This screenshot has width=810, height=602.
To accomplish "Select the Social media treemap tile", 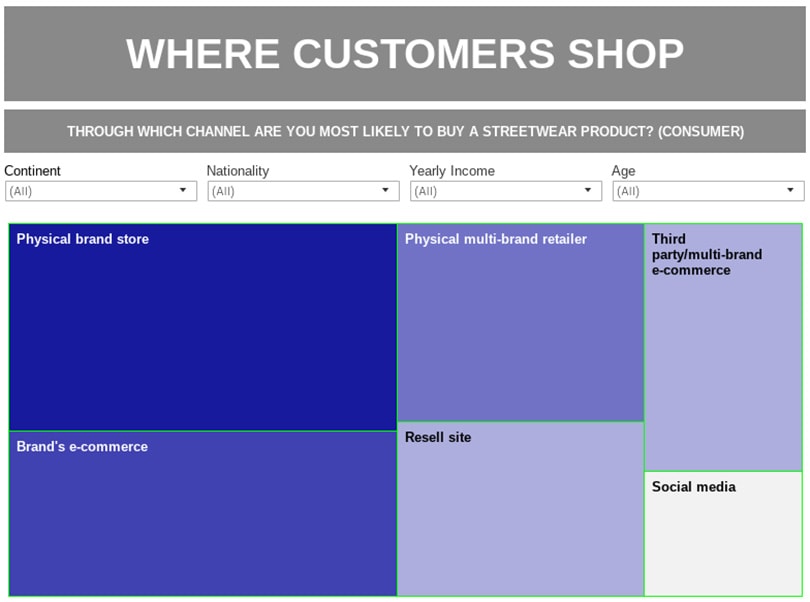I will tap(723, 534).
